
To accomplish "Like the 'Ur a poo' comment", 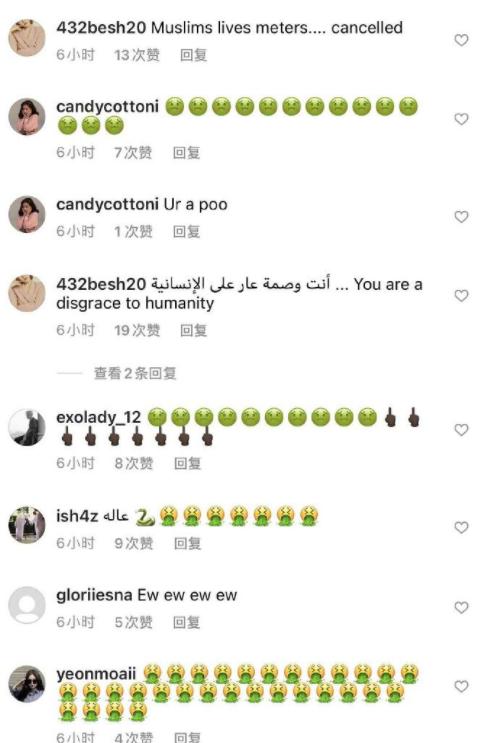I will click(461, 217).
